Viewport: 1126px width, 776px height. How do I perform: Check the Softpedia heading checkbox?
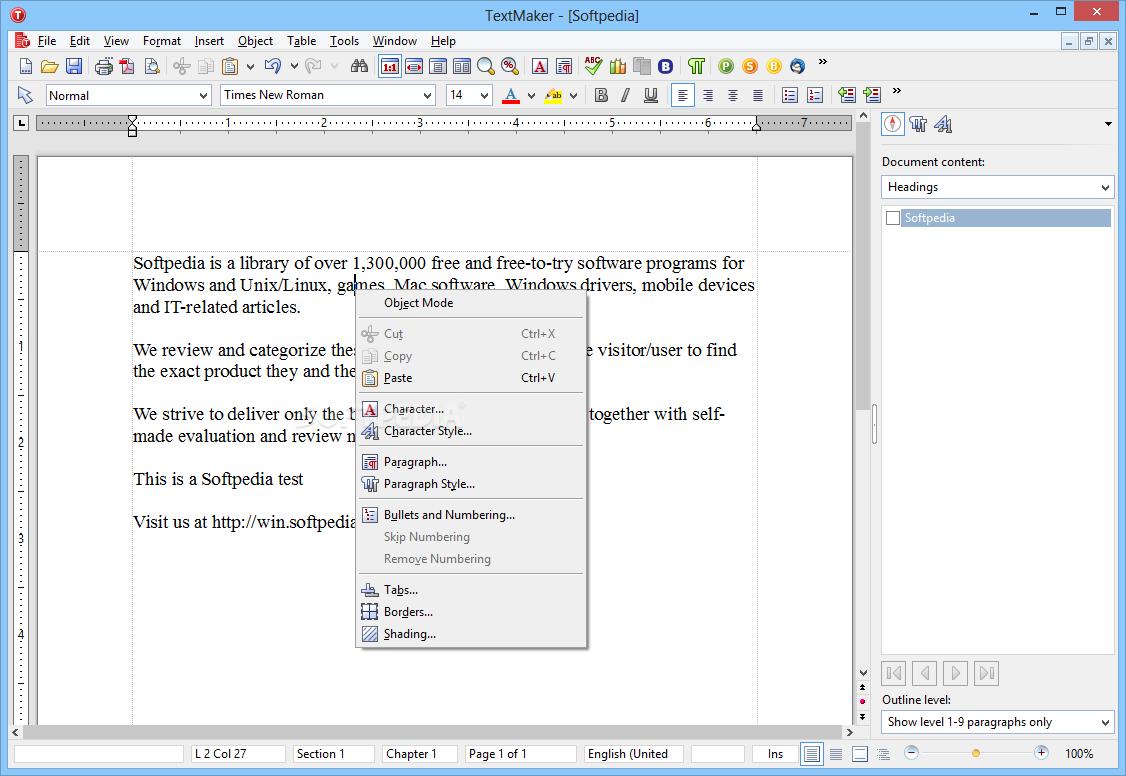pos(893,218)
